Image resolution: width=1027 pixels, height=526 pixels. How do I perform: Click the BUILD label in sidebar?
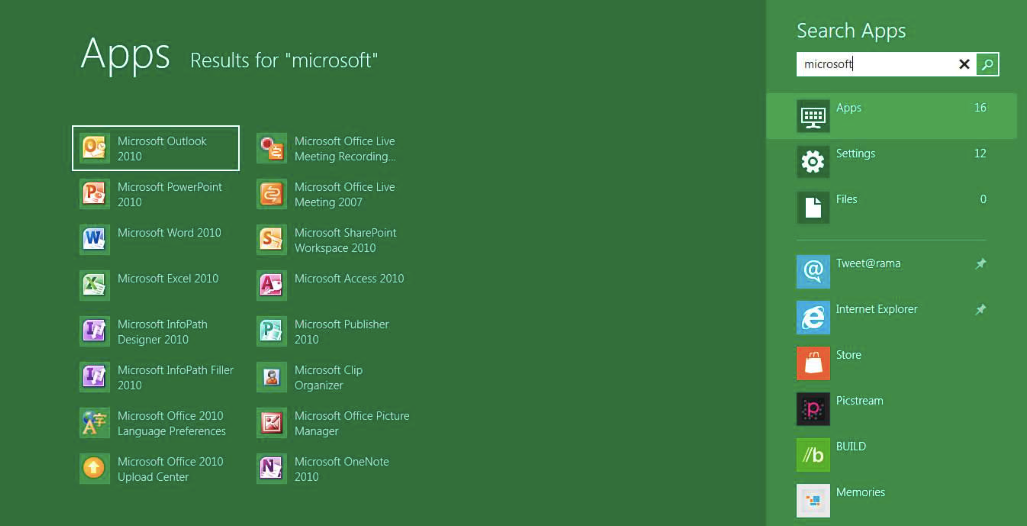(851, 447)
